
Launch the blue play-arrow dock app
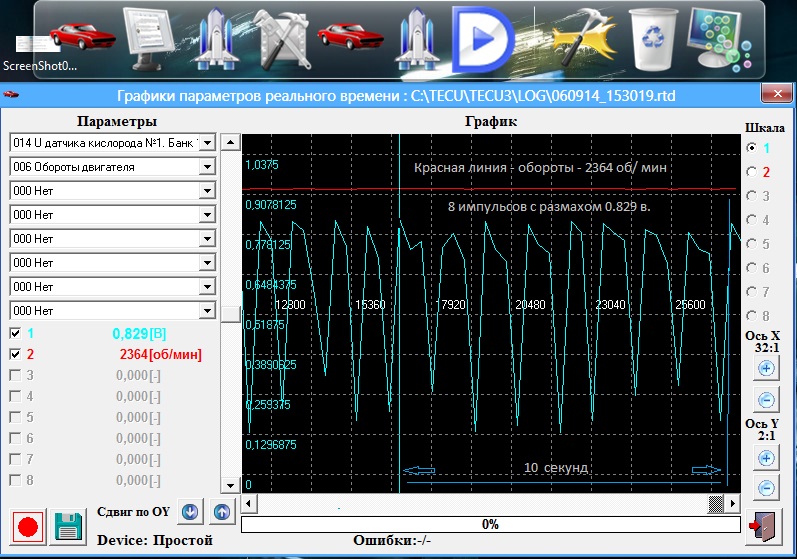481,38
